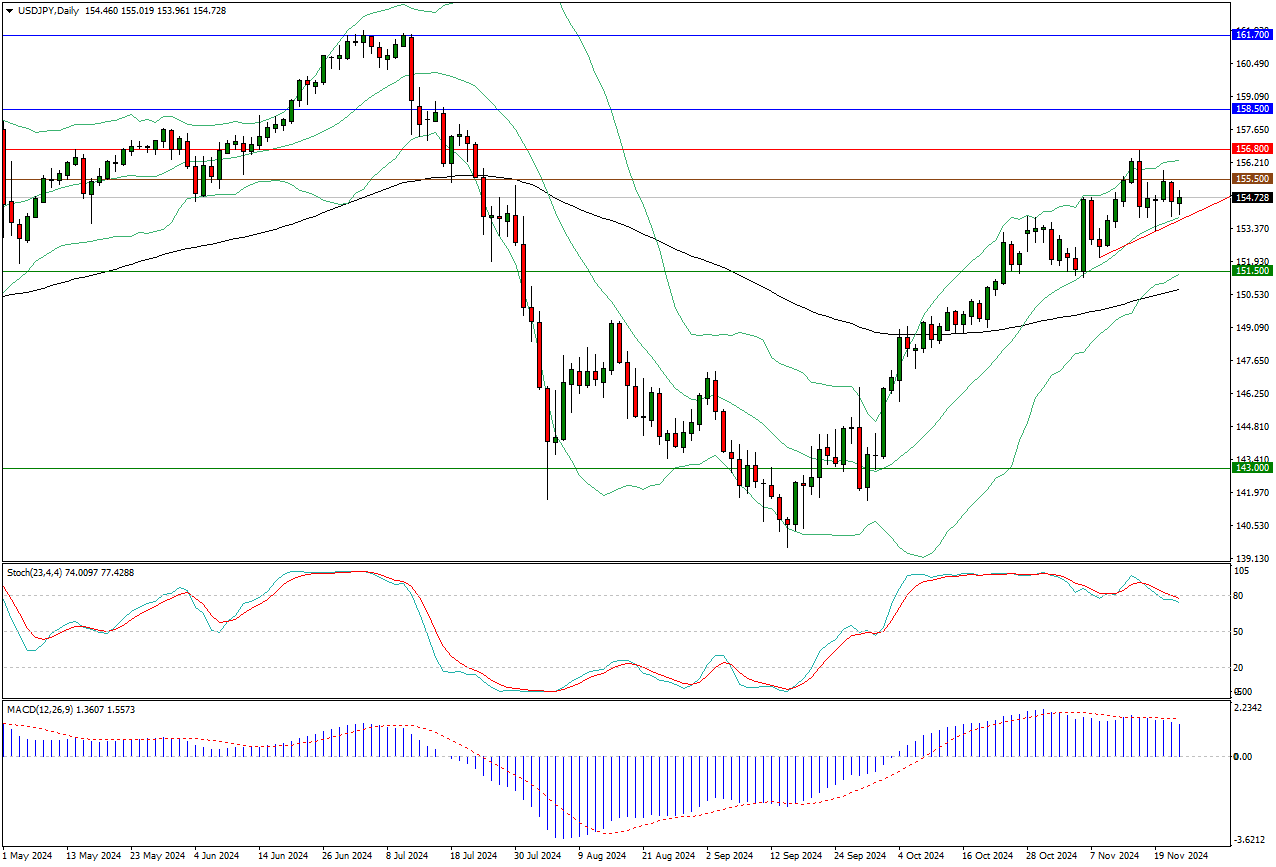1276x867 pixels.
Task: Click the red 156.800 price tag
Action: [1252, 148]
